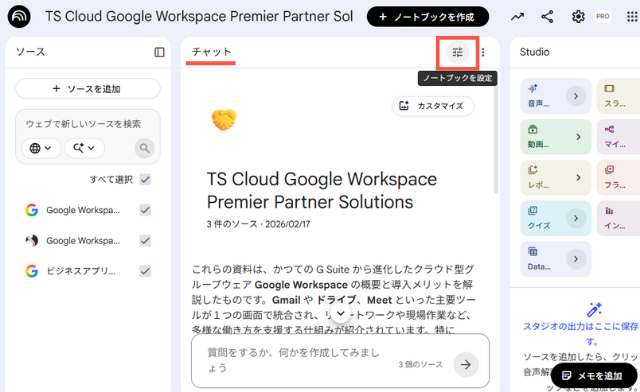Create スラ... slides tile
The width and height of the screenshot is (640, 392).
[618, 96]
